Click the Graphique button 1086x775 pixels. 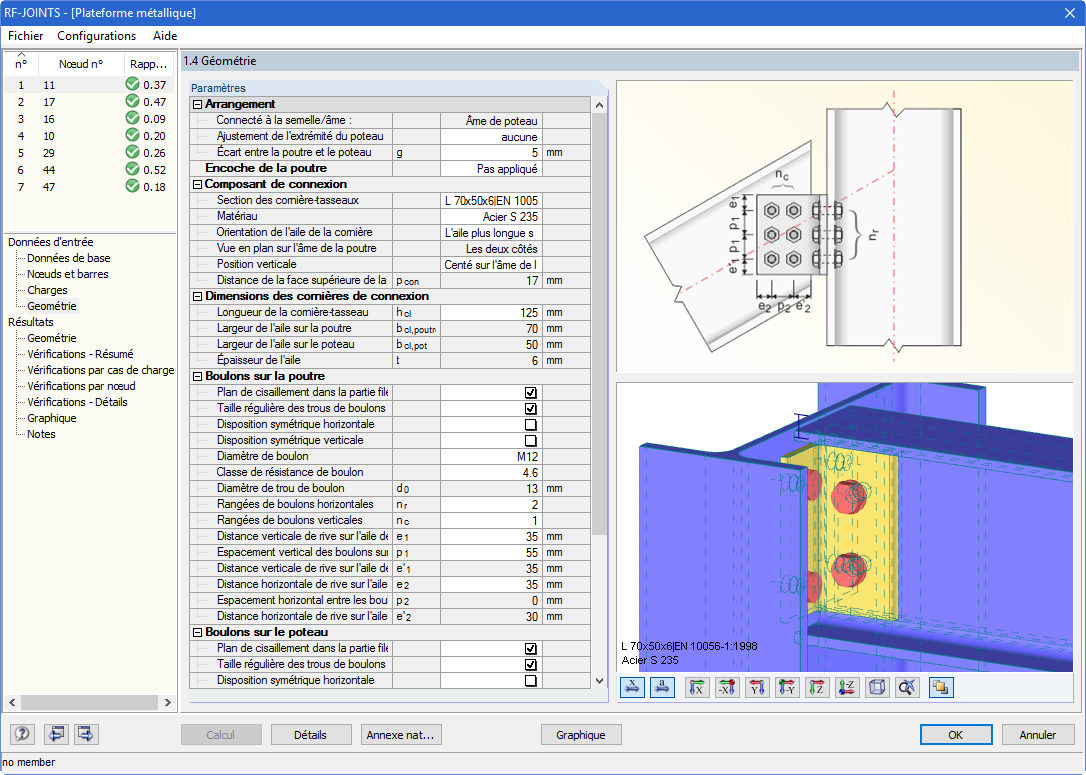point(580,735)
